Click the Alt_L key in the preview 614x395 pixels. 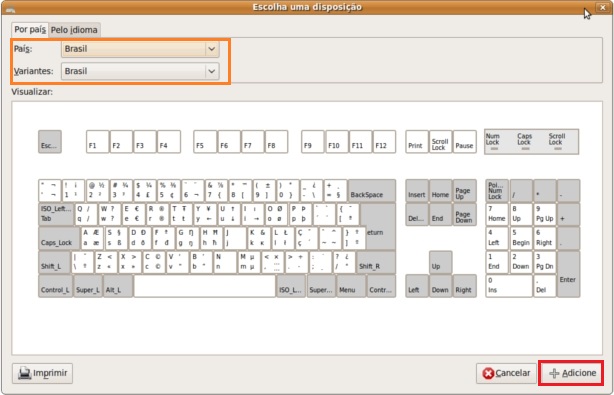tap(118, 286)
